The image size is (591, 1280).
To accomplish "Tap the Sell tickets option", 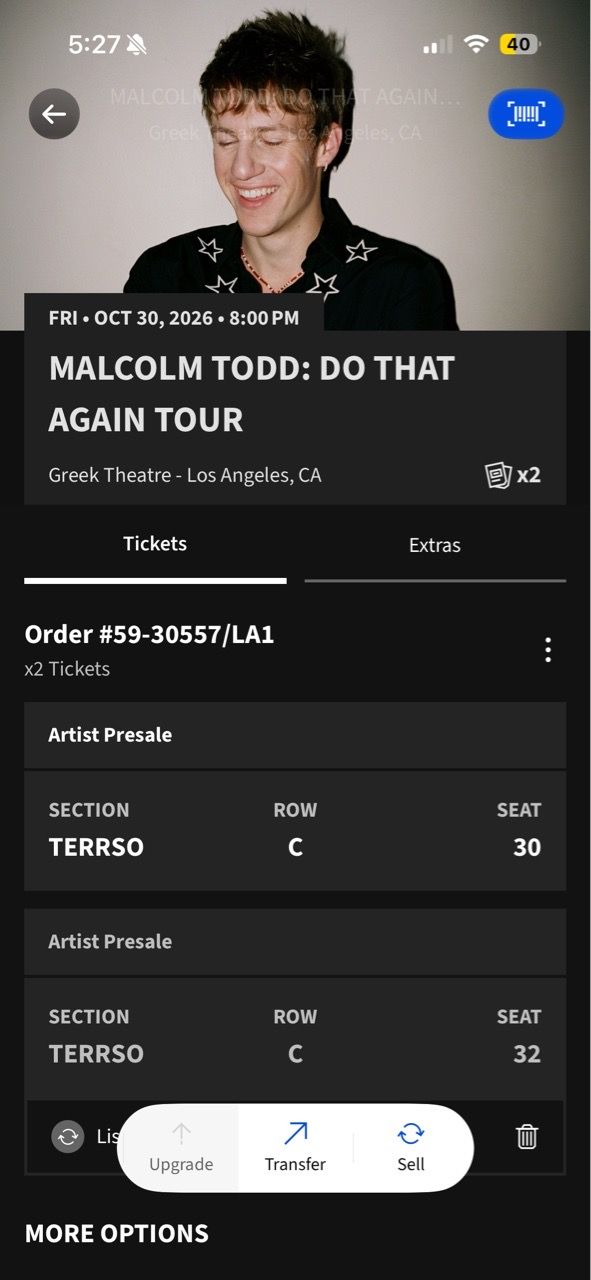I will tap(411, 1147).
